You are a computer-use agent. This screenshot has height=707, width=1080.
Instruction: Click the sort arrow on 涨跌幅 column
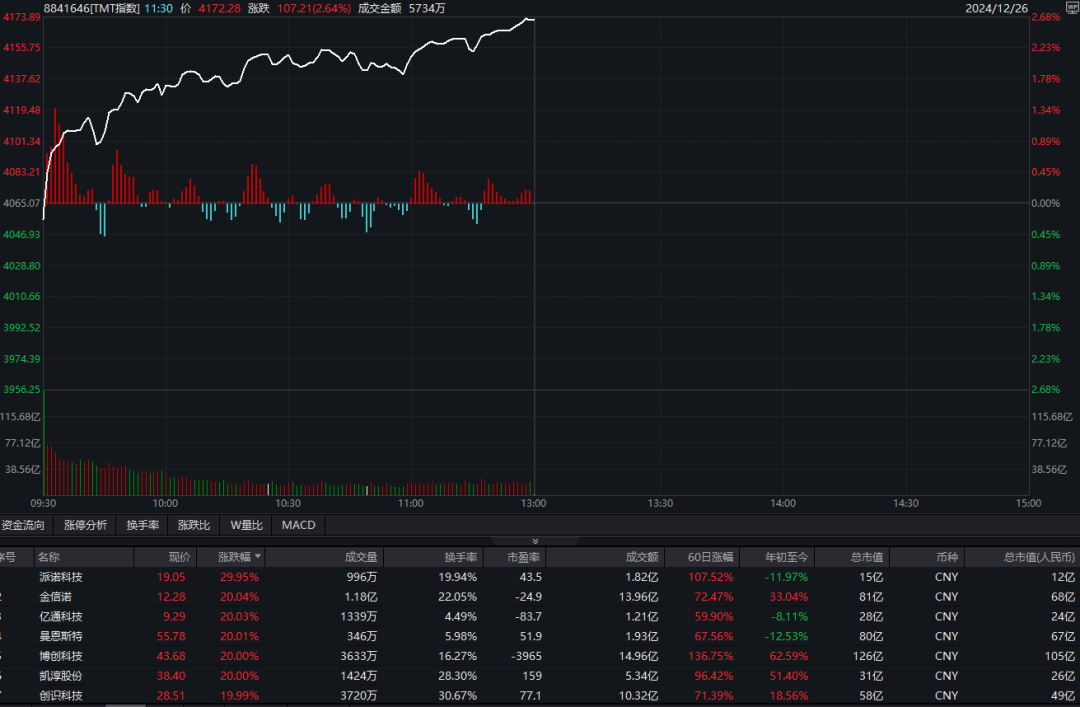(x=258, y=557)
